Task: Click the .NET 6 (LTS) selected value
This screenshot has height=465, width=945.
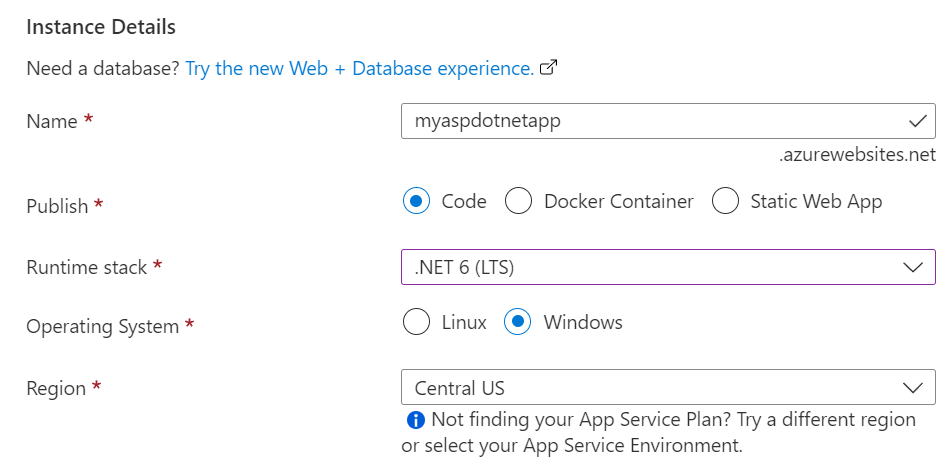Action: tap(465, 268)
